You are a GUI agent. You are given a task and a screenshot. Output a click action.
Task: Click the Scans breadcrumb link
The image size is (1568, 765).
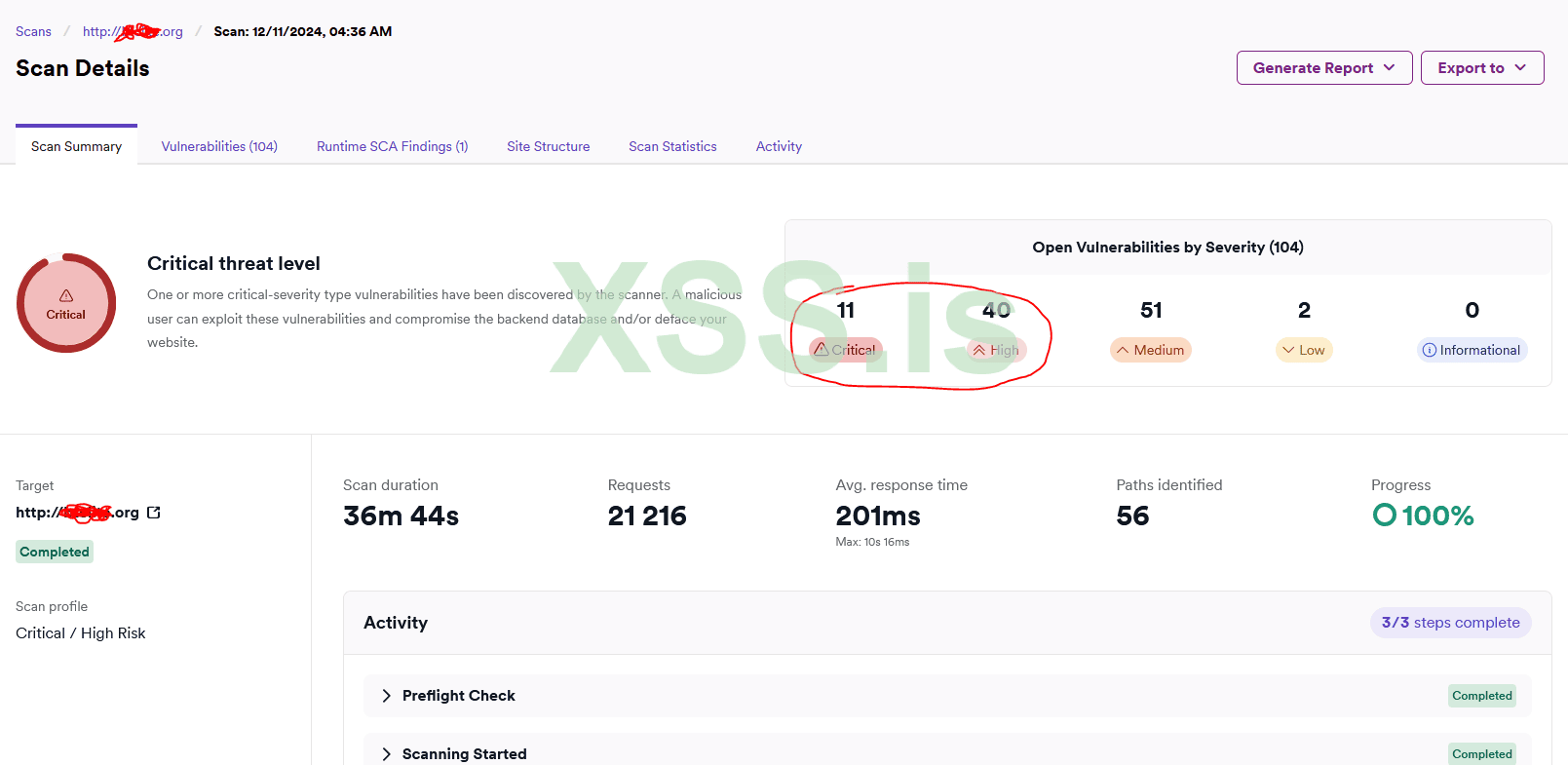pos(33,31)
